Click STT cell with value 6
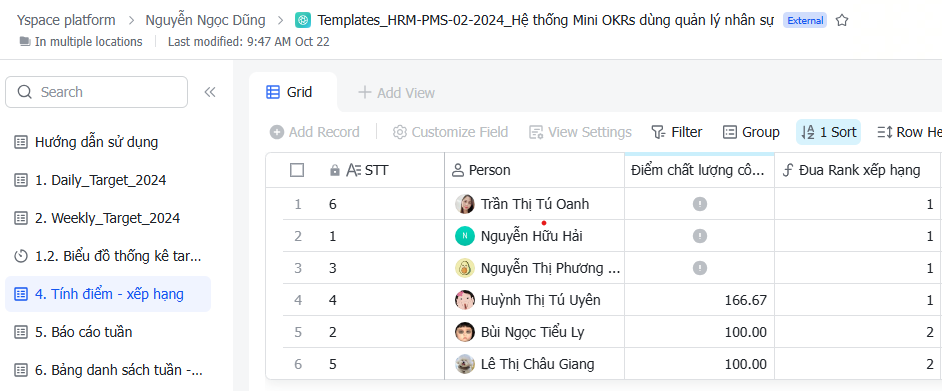The height and width of the screenshot is (391, 942). pos(384,204)
